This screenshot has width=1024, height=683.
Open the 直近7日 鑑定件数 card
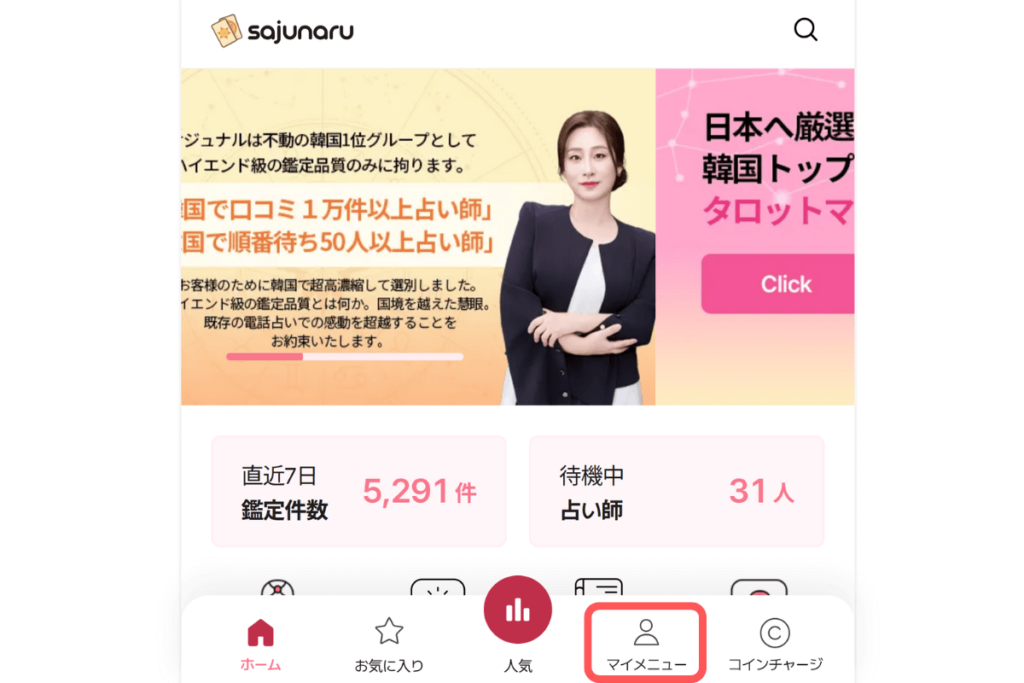[359, 491]
